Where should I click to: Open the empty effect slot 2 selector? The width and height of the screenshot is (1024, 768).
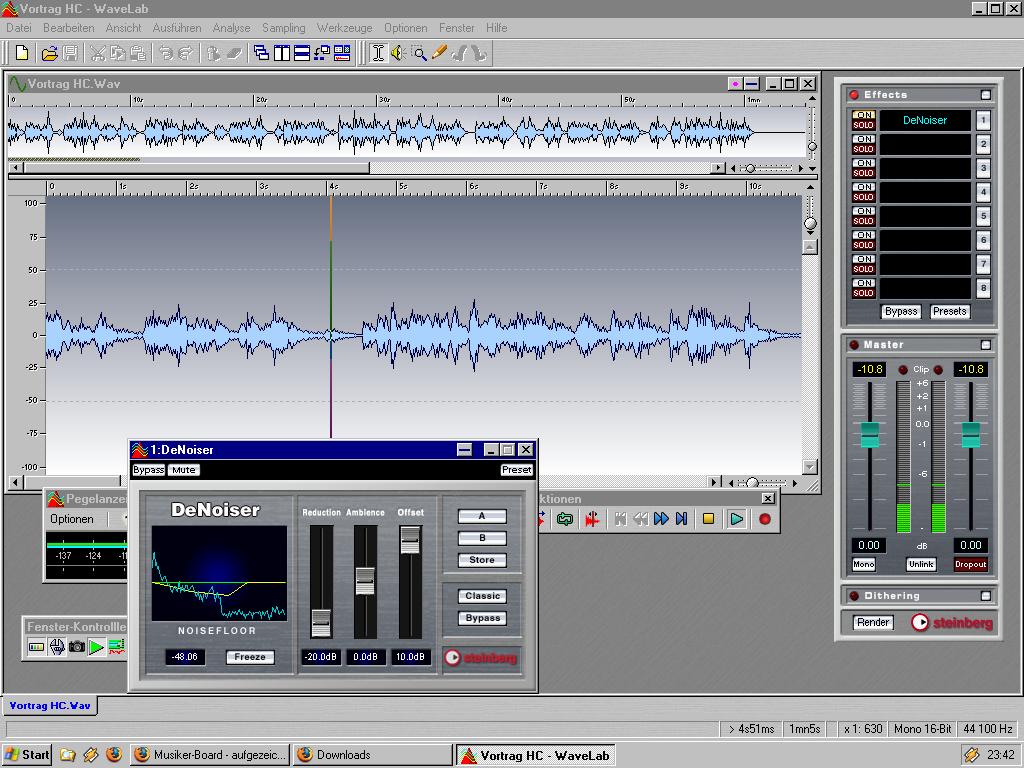[x=925, y=144]
